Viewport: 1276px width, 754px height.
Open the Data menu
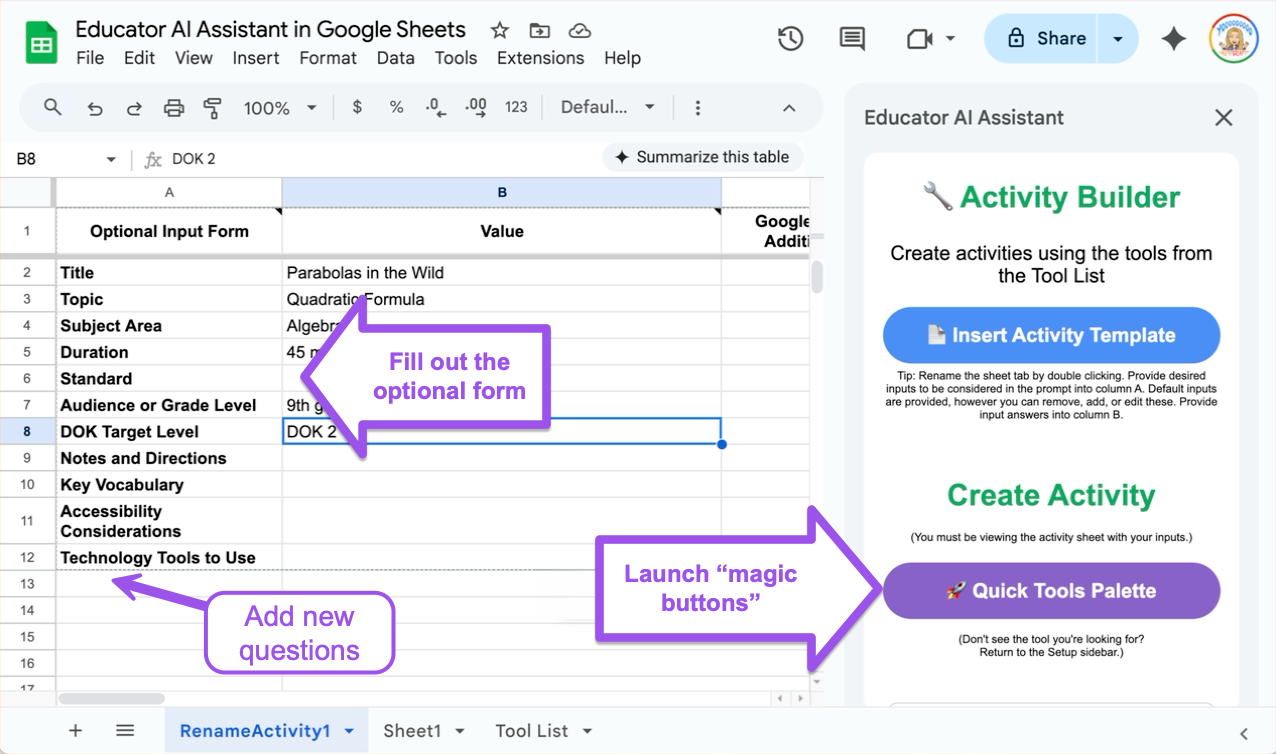tap(396, 58)
